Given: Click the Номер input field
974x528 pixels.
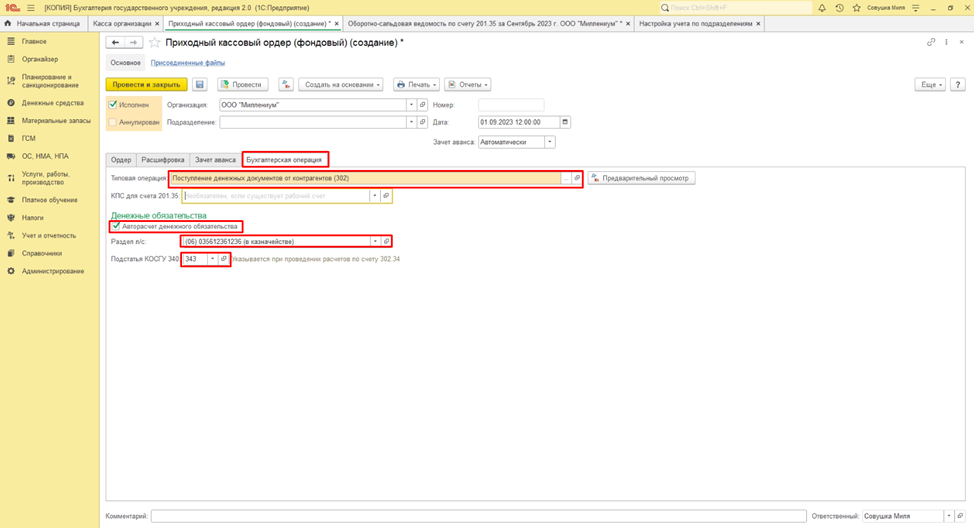Looking at the screenshot, I should pos(511,105).
